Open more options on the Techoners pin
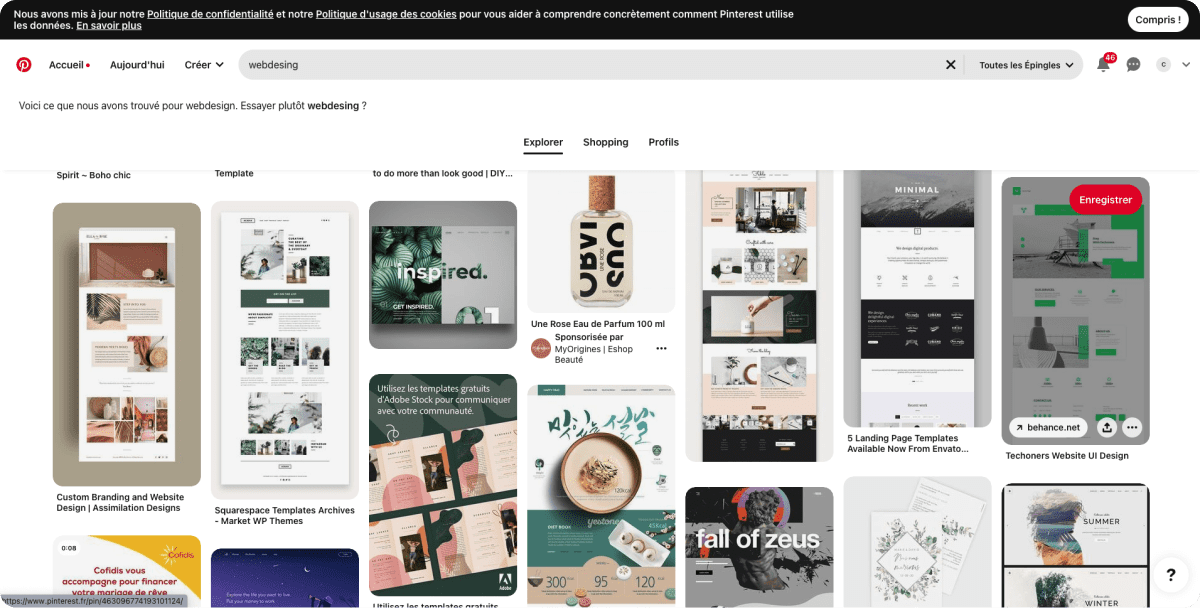1200x608 pixels. point(1132,427)
